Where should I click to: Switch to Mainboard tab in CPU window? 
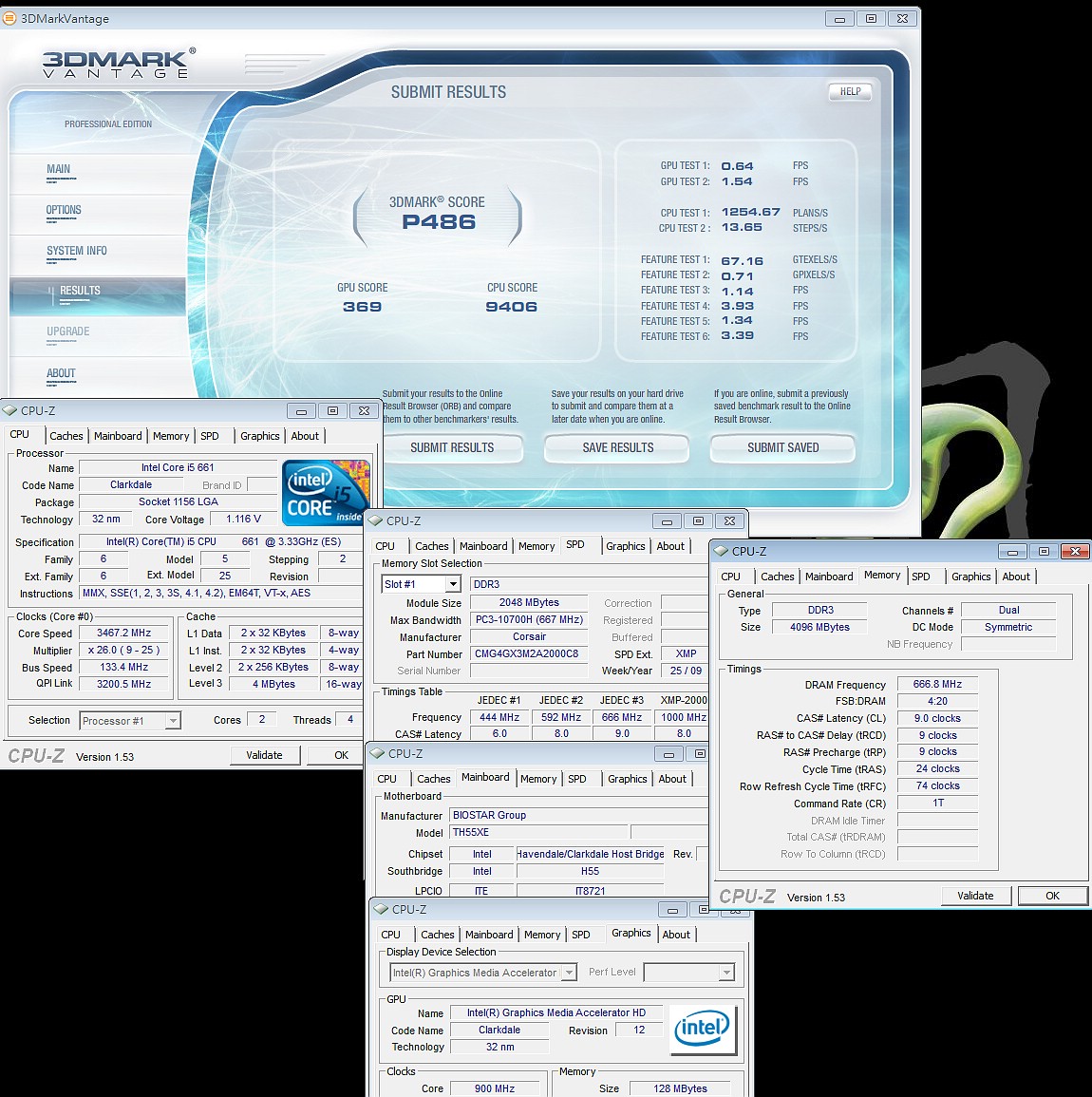point(119,436)
